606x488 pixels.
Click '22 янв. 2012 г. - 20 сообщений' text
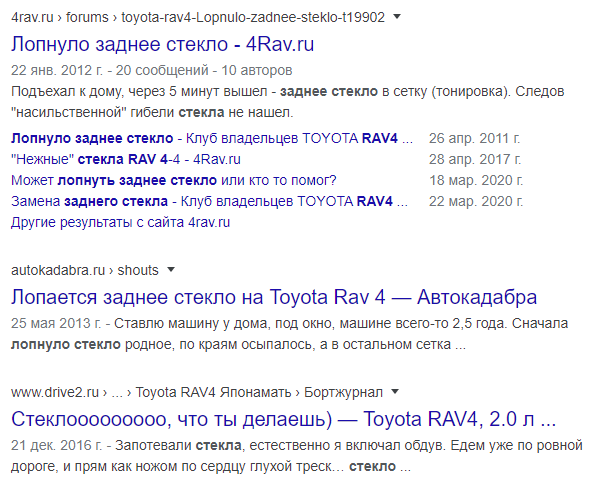(110, 70)
